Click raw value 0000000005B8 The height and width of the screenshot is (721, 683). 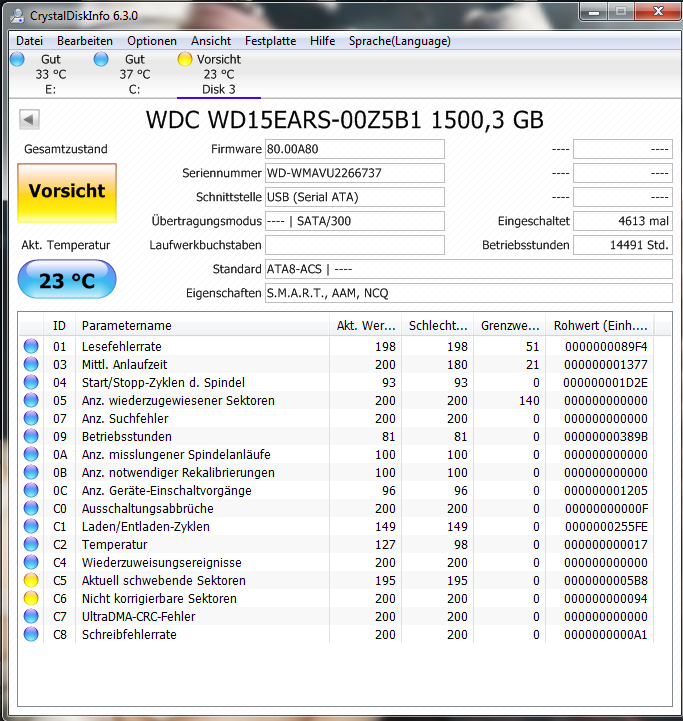point(606,580)
